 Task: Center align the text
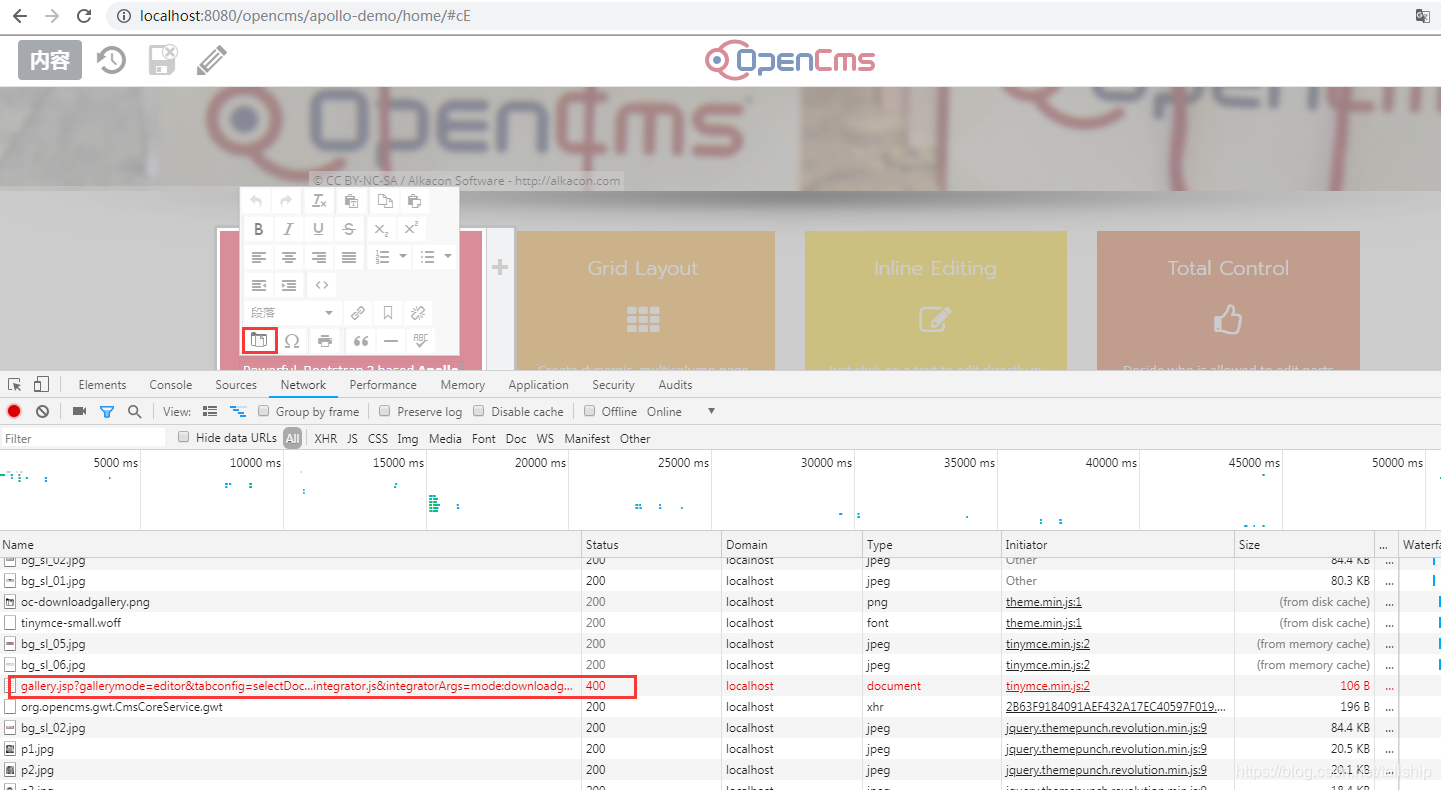(288, 257)
